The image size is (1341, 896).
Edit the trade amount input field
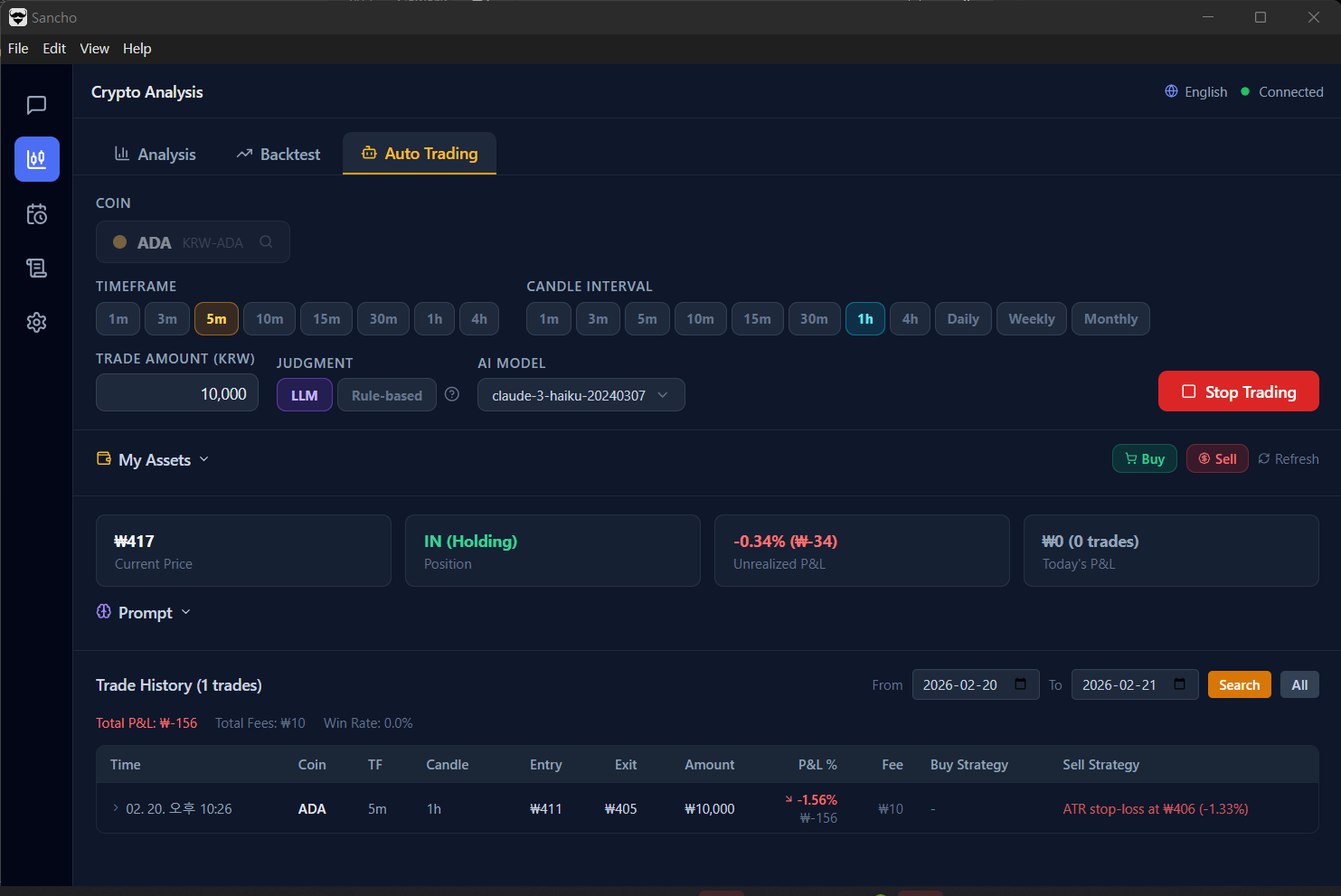pos(176,392)
